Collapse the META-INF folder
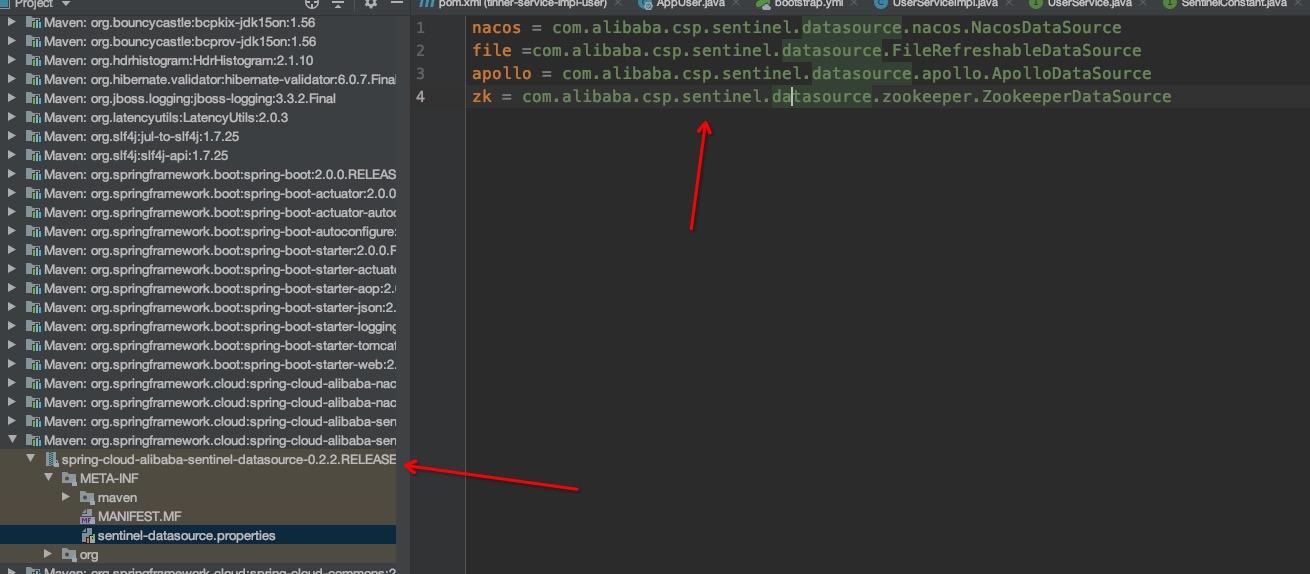Image resolution: width=1310 pixels, height=574 pixels. [48, 479]
